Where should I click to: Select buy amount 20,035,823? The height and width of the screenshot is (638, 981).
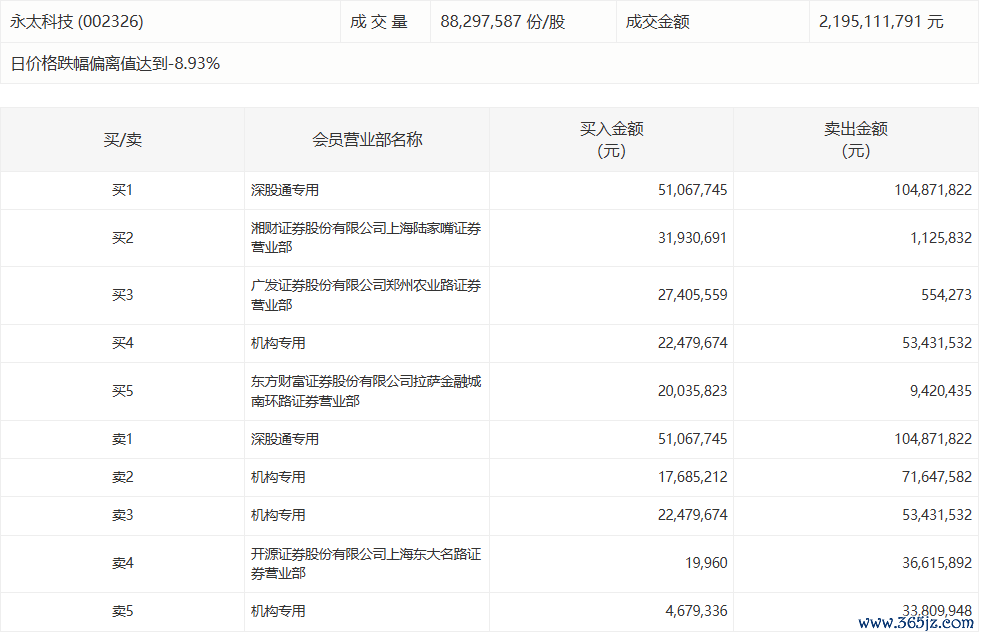click(693, 392)
